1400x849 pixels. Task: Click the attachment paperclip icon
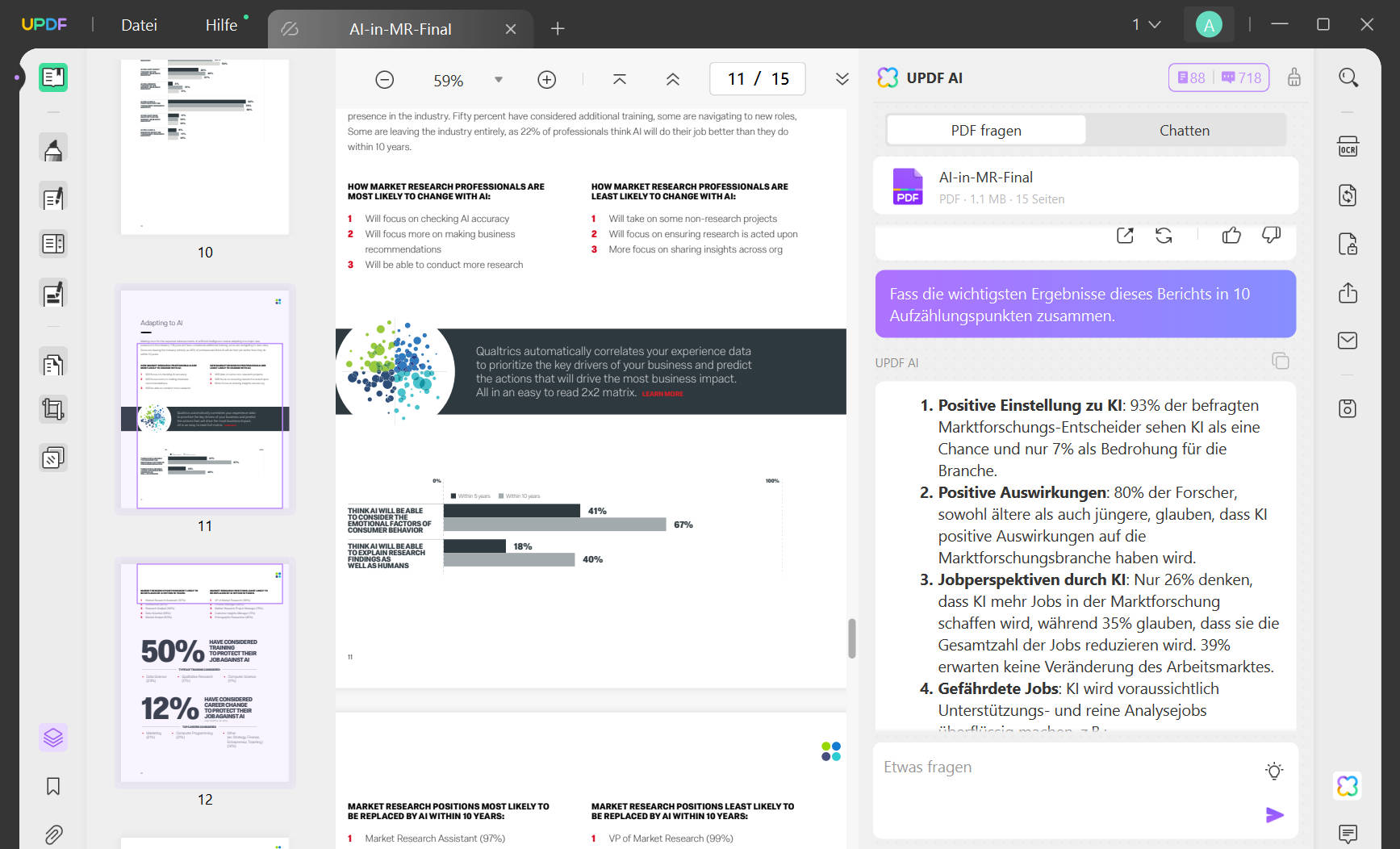(x=53, y=834)
